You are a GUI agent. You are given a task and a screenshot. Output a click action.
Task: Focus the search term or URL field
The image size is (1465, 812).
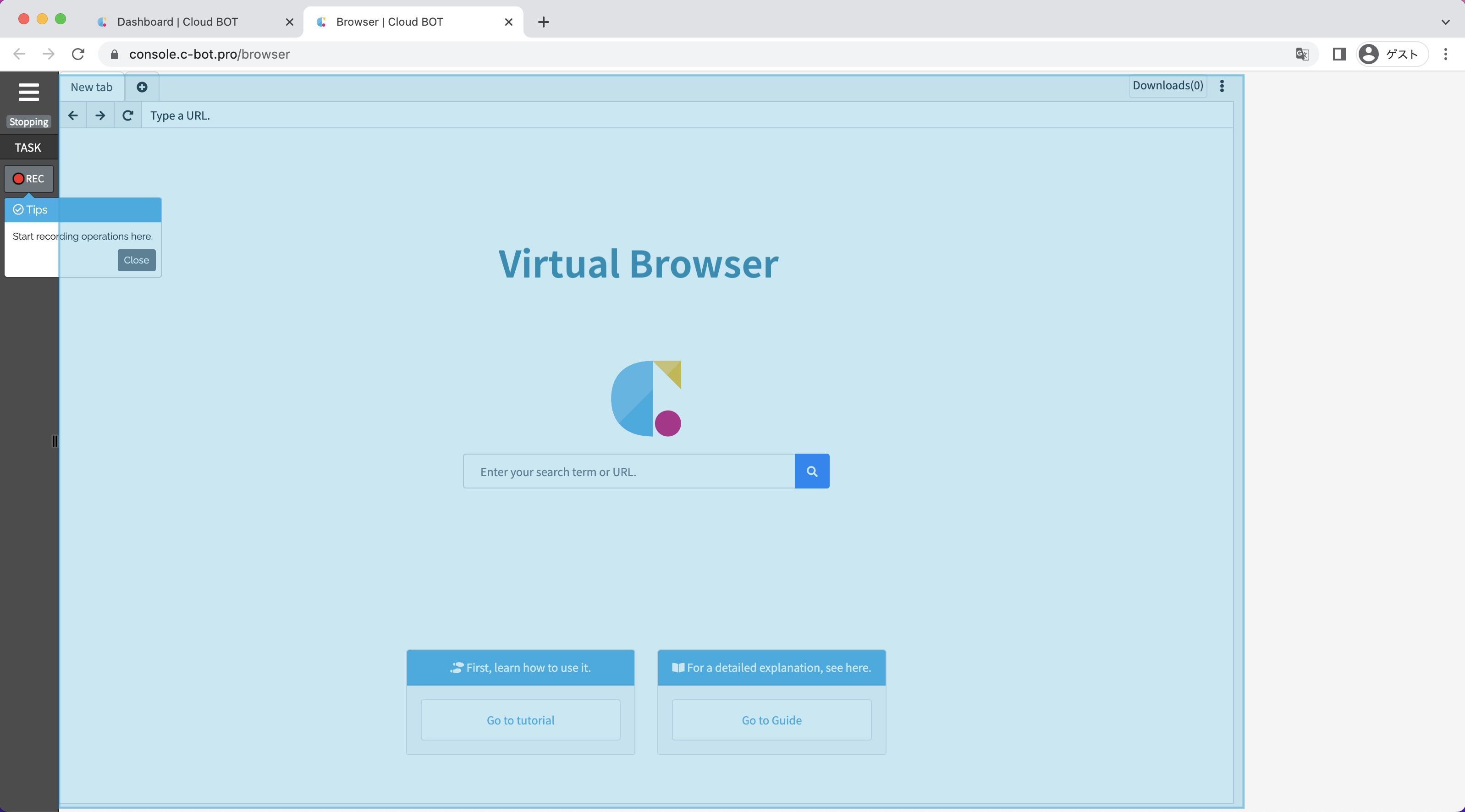628,472
